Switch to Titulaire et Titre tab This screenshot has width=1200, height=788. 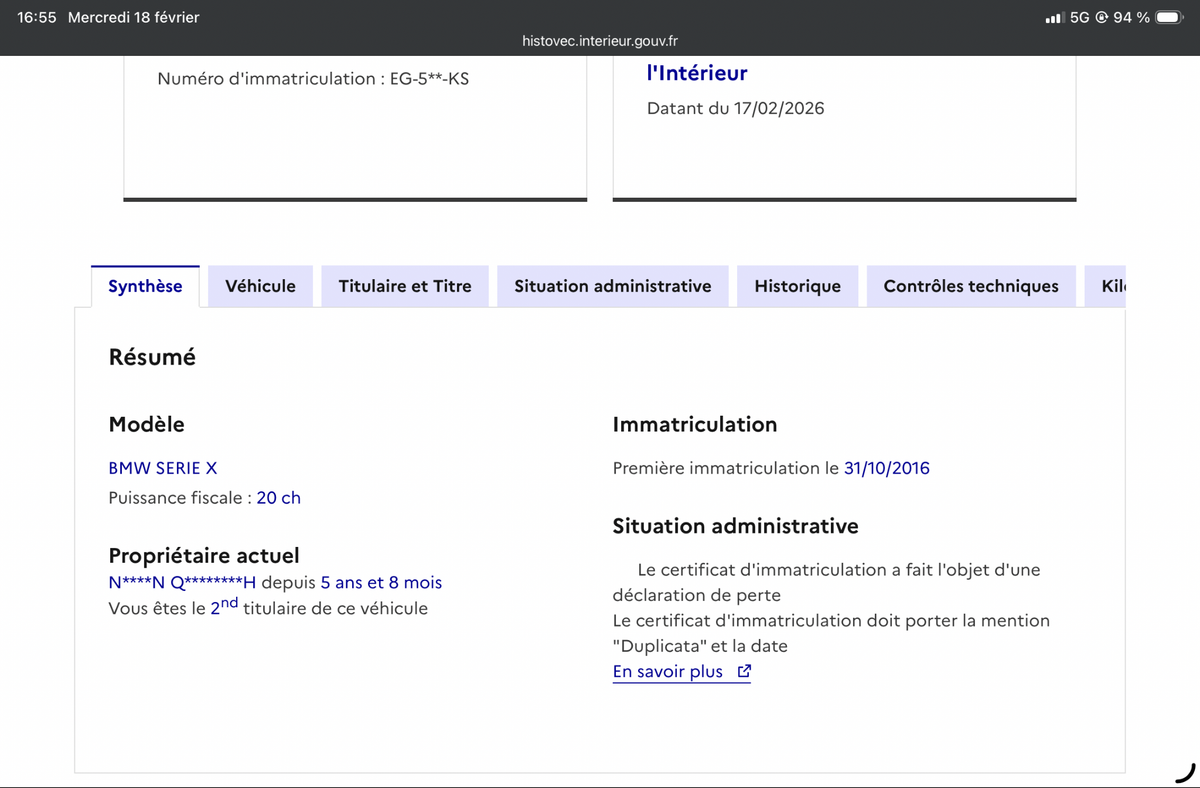pos(404,286)
